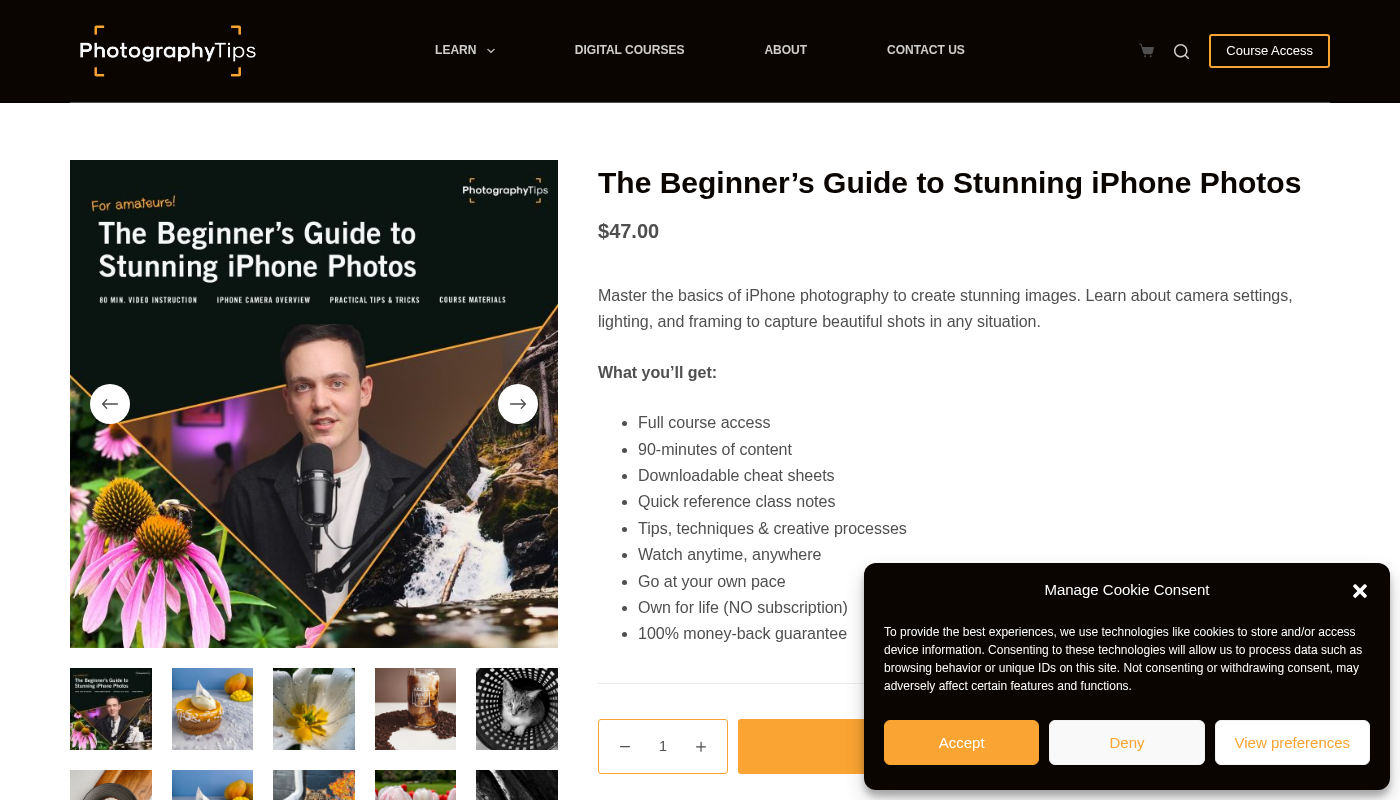Increase quantity with the plus button
The height and width of the screenshot is (800, 1400).
coord(701,747)
